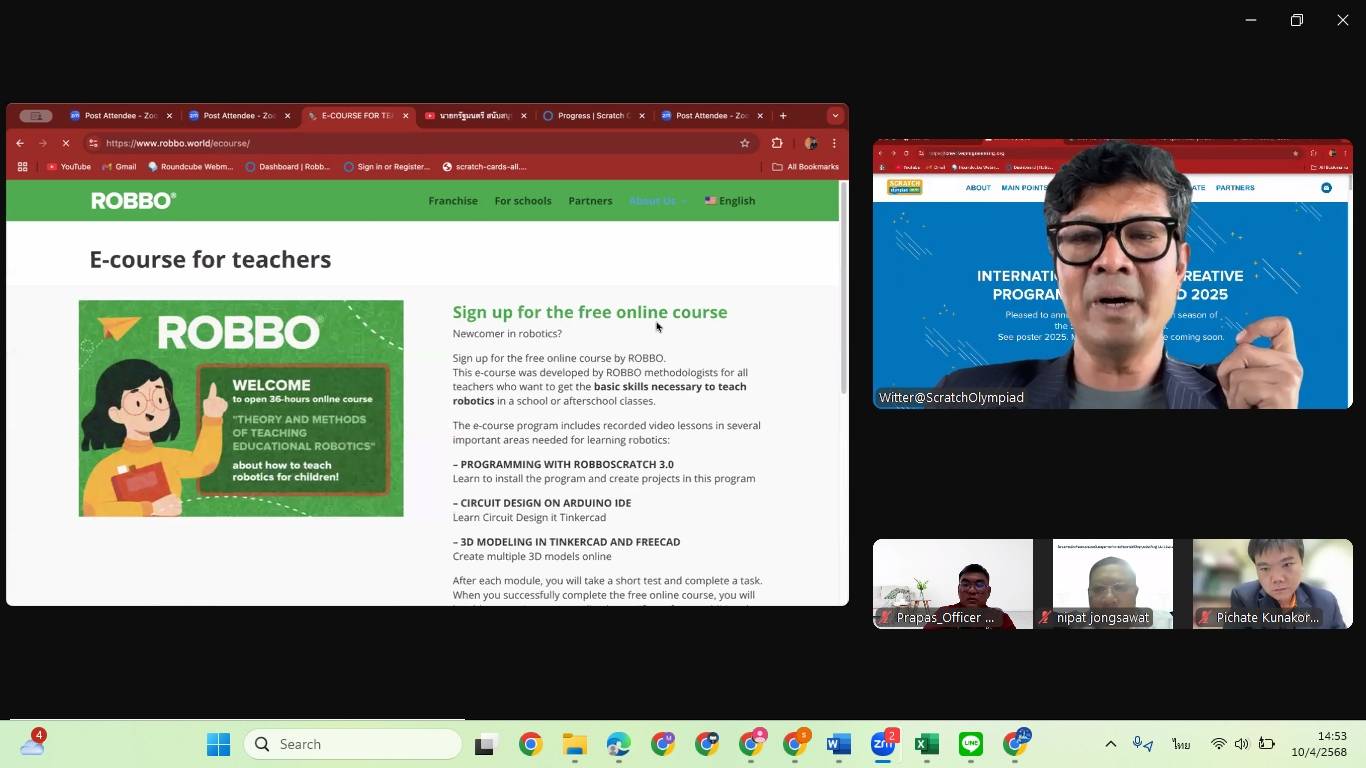Close the Progress | Scratch tab
Viewport: 1366px width, 768px height.
pyautogui.click(x=642, y=116)
